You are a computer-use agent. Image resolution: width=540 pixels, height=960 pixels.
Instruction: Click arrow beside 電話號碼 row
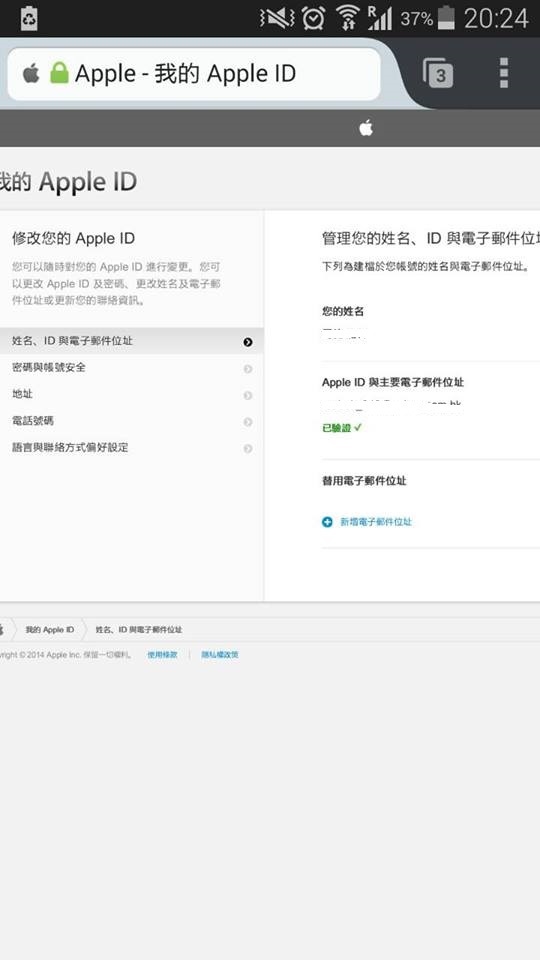point(247,422)
